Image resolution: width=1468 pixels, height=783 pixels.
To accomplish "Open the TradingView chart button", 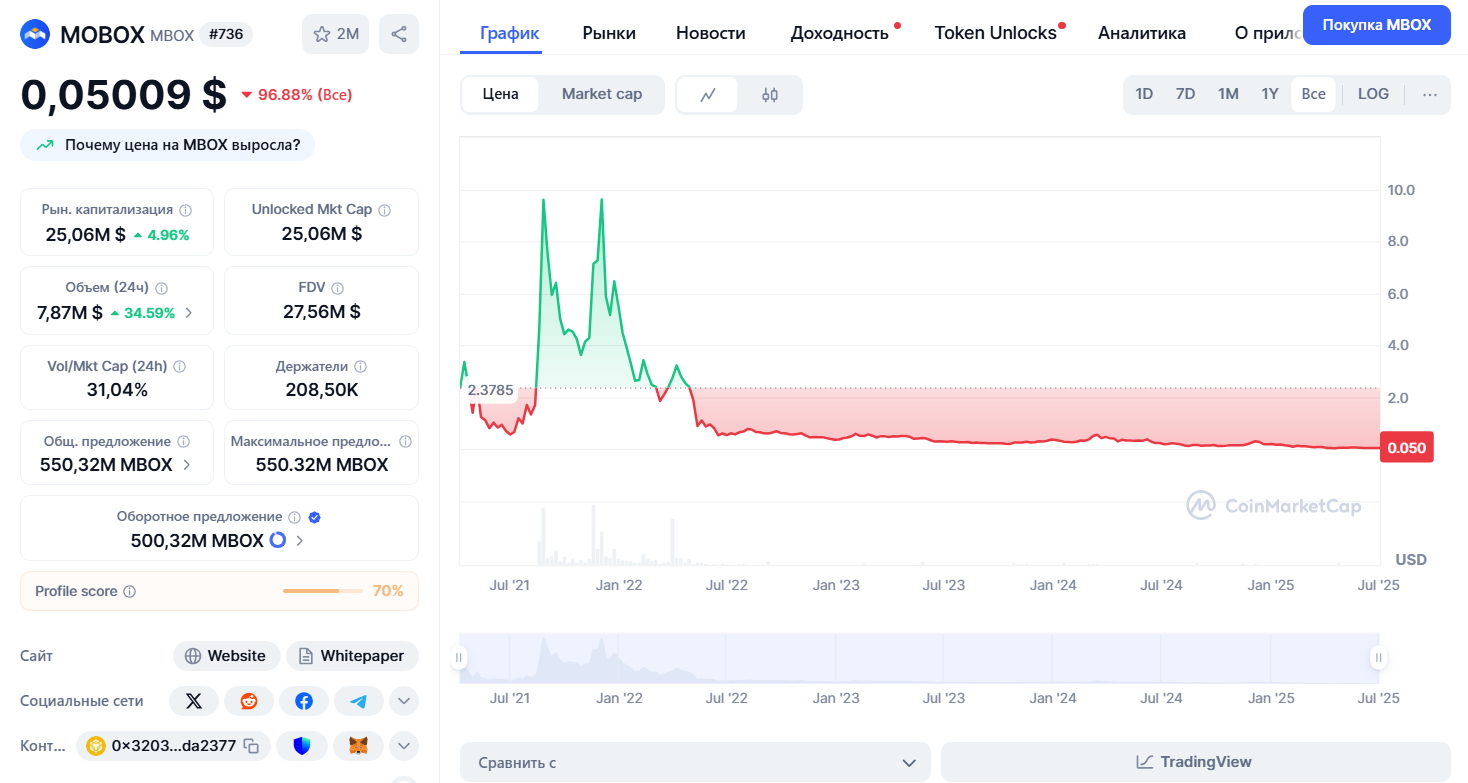I will coord(1195,762).
